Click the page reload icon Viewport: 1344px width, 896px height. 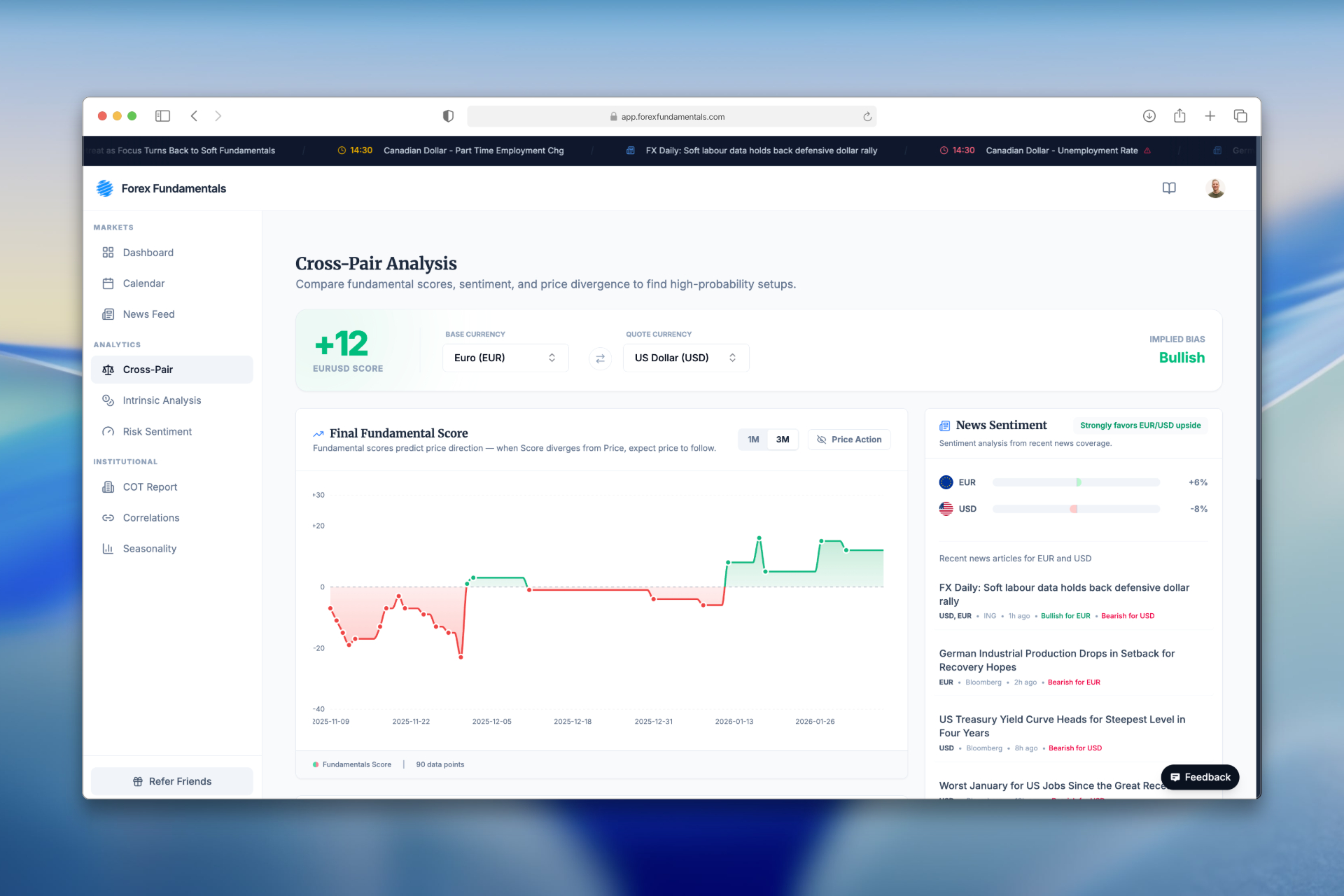coord(867,117)
